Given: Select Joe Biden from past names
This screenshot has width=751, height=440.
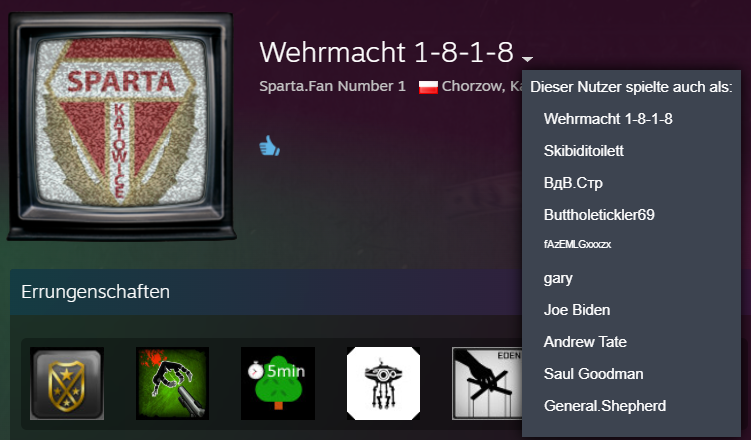Looking at the screenshot, I should [x=577, y=310].
